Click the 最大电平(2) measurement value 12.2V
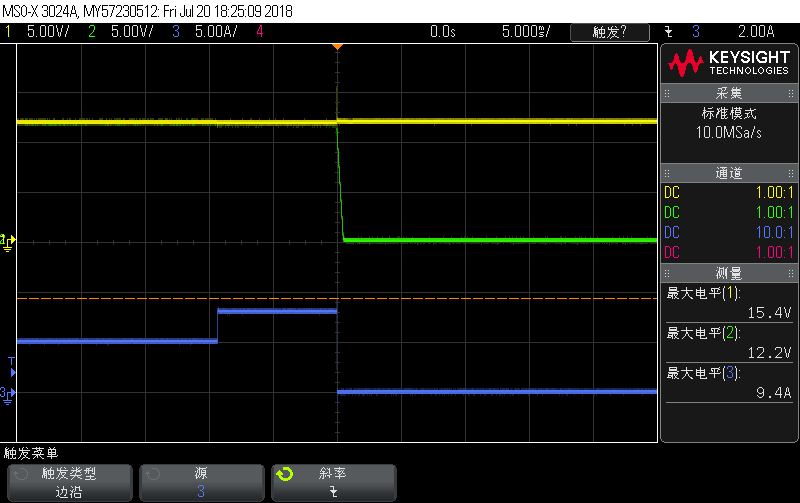 point(769,353)
